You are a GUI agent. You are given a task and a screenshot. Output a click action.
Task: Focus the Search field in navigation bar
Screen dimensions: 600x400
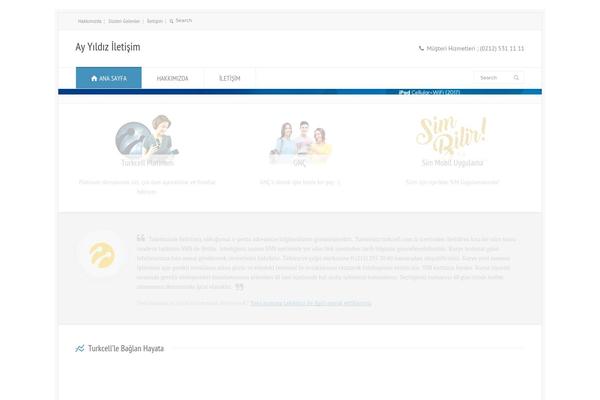[x=499, y=77]
